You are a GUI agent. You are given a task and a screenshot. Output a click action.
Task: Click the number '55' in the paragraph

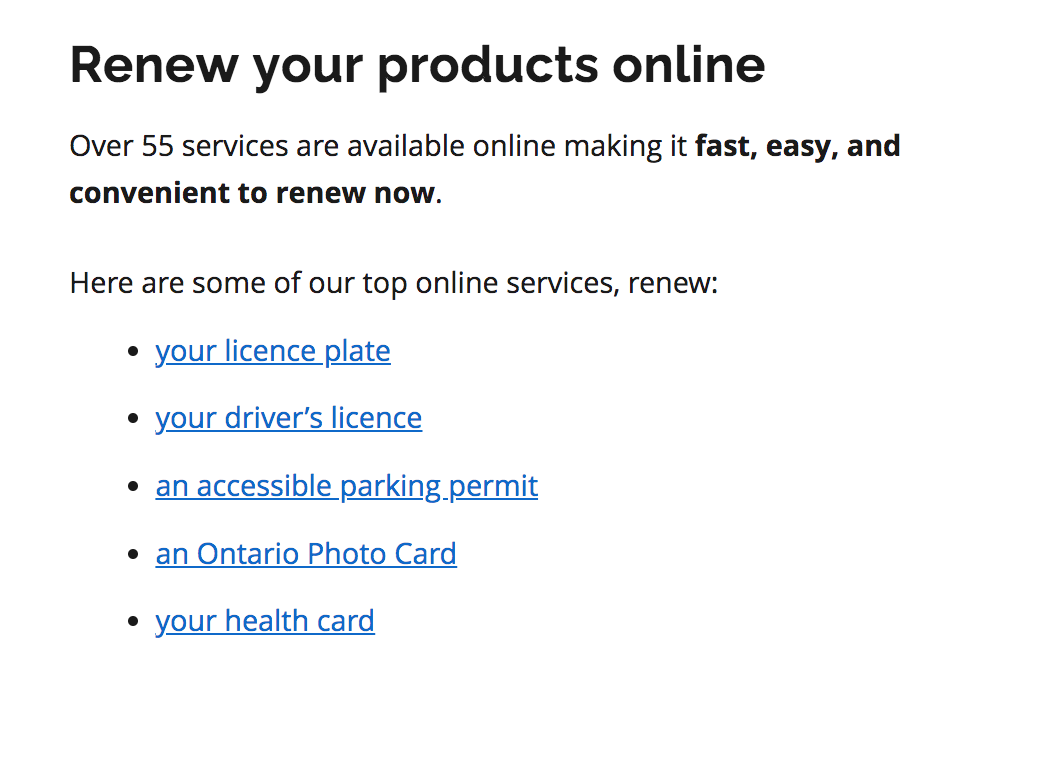tap(157, 147)
